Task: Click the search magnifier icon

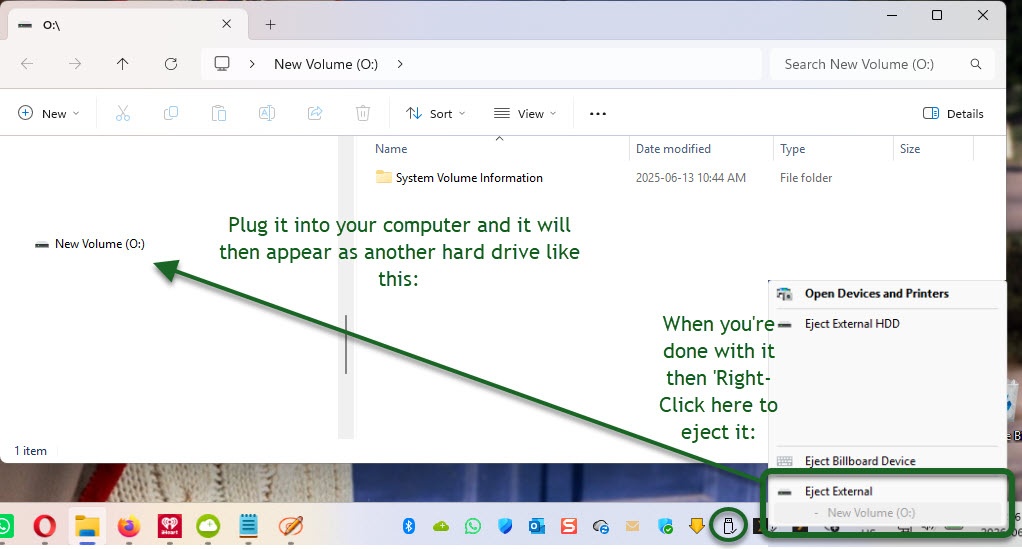Action: [x=976, y=64]
